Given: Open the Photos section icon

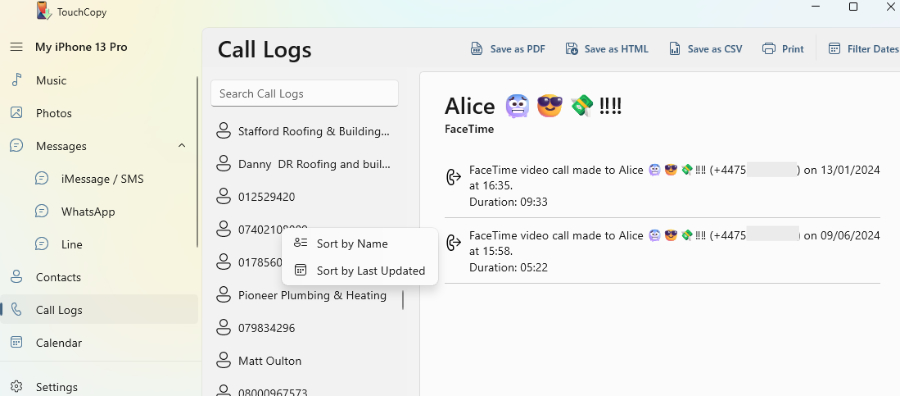Looking at the screenshot, I should pos(17,112).
